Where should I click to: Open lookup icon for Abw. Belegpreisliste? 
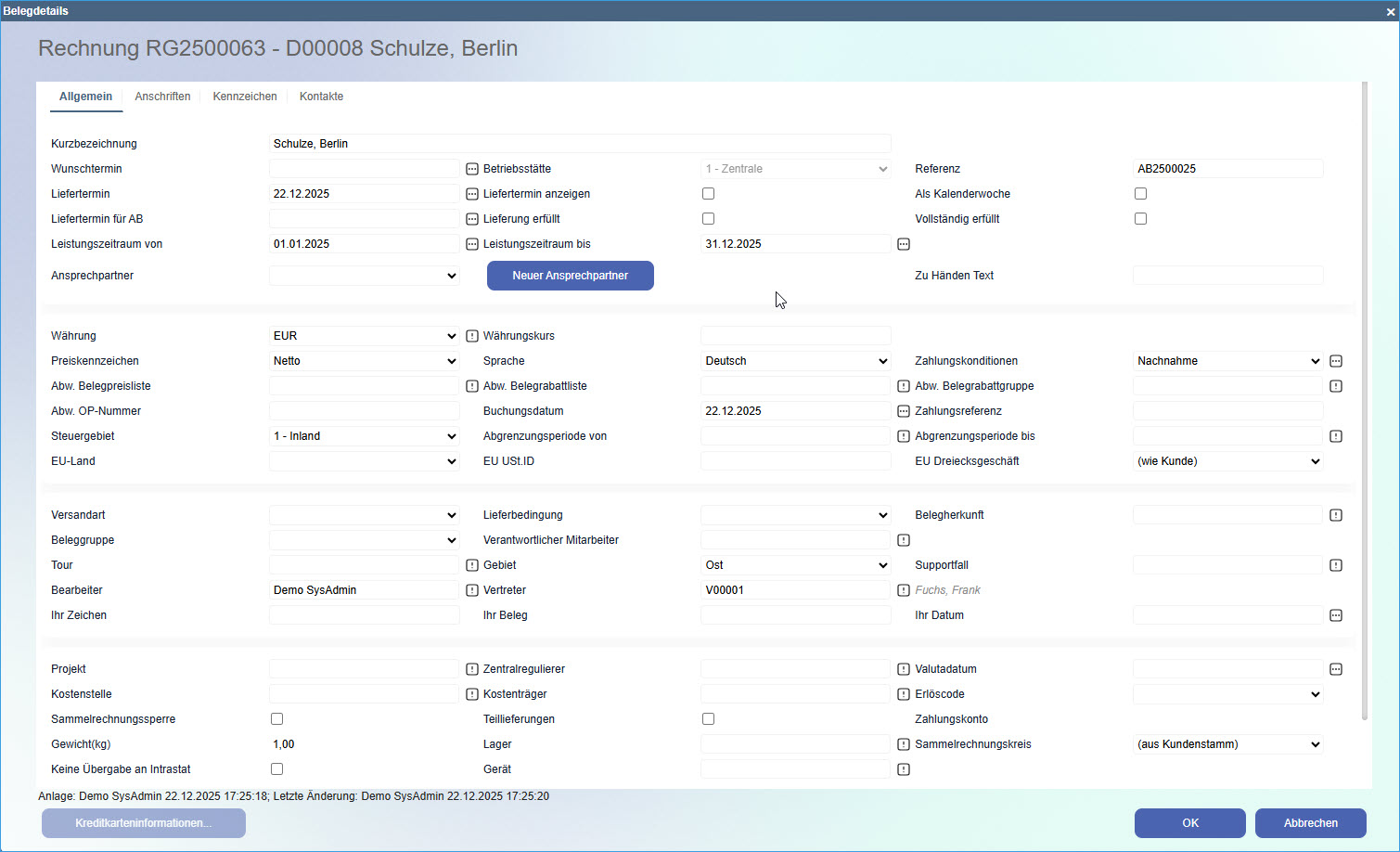coord(471,386)
